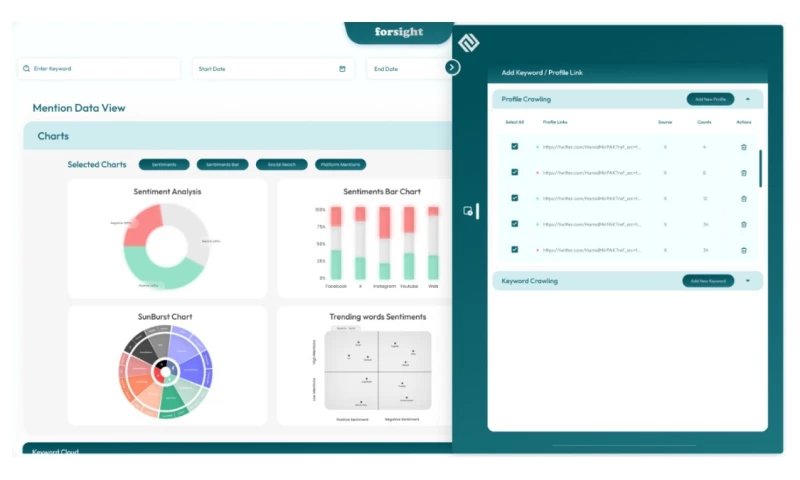Click the search magnifier in keyword field
The height and width of the screenshot is (480, 800).
27,68
